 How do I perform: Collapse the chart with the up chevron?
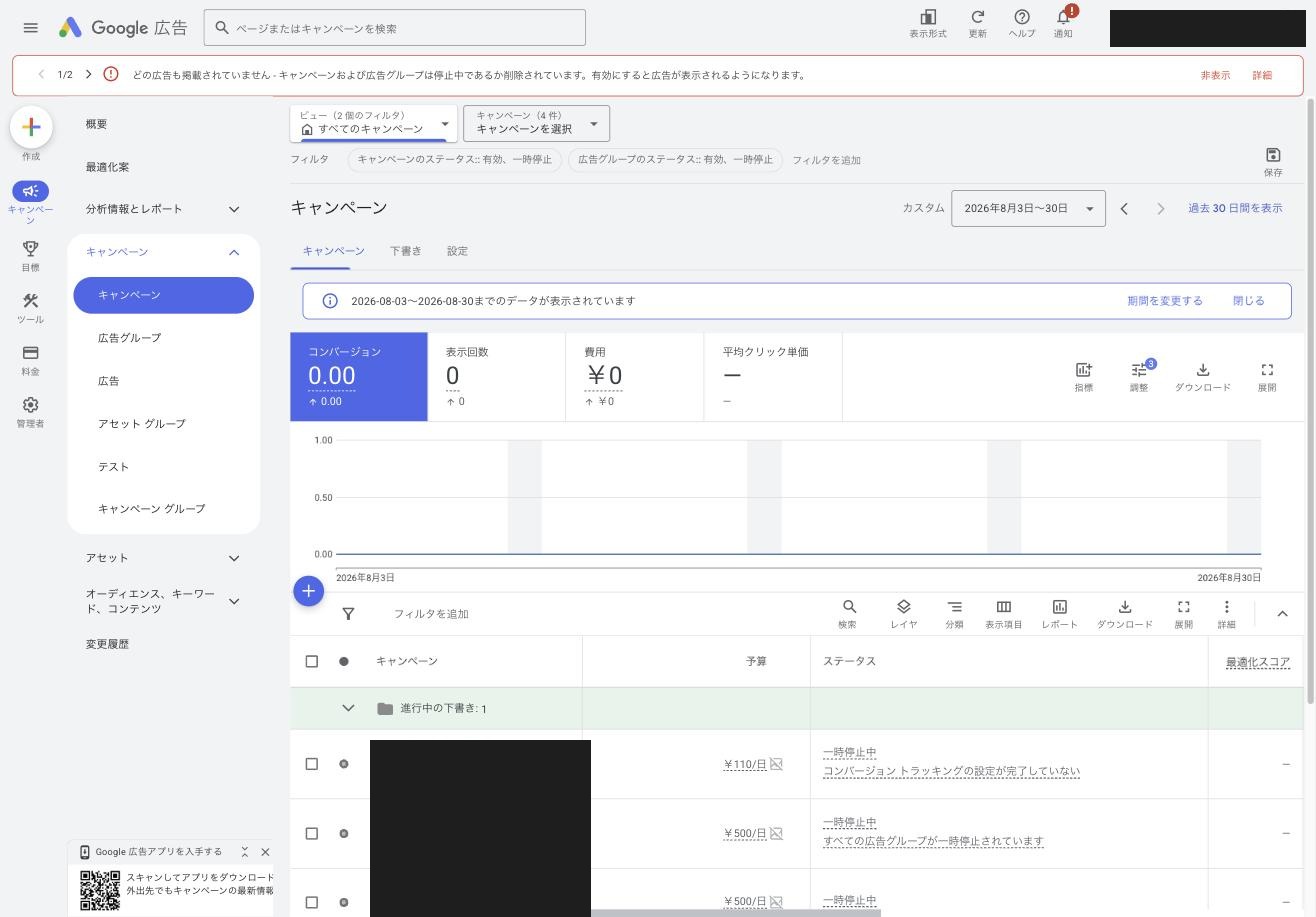1282,614
